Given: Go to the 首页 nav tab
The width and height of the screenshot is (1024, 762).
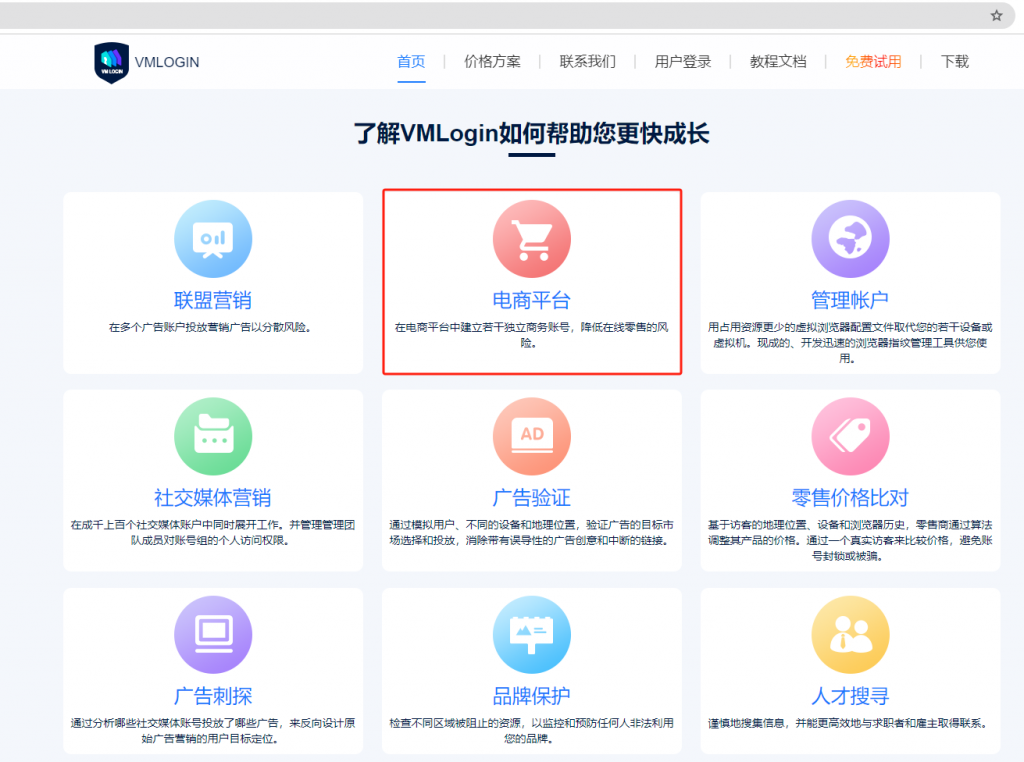Looking at the screenshot, I should [411, 62].
